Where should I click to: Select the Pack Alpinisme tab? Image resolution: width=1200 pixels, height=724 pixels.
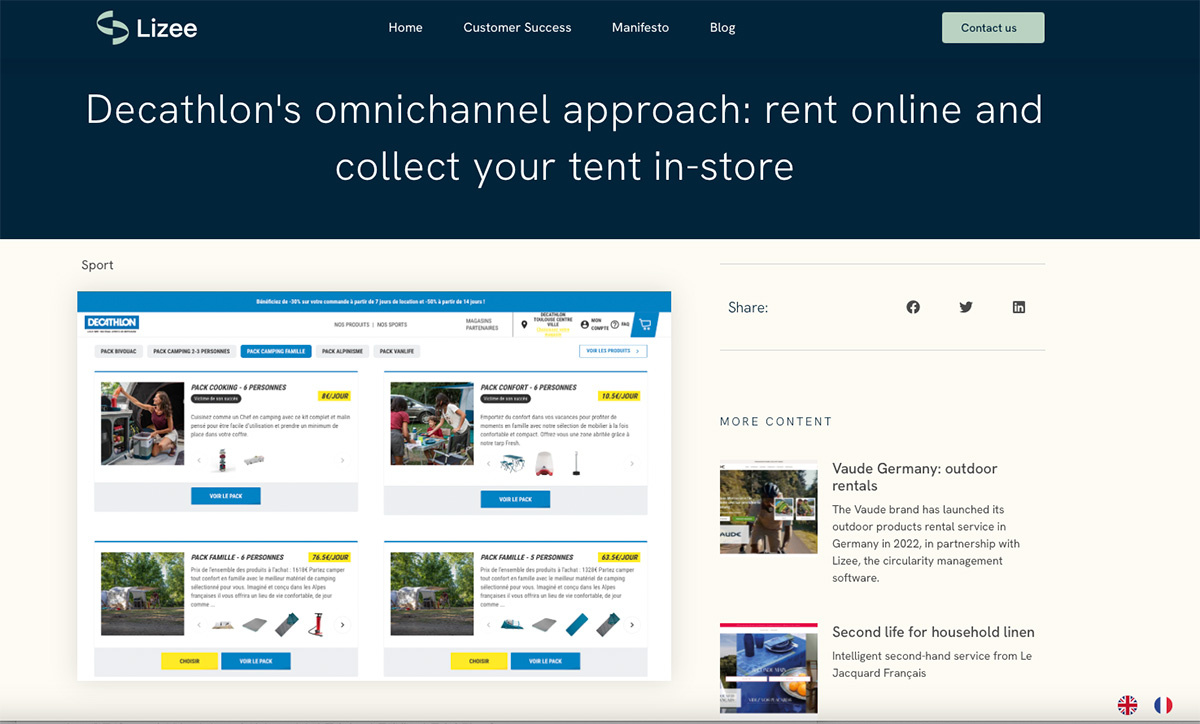(x=343, y=351)
